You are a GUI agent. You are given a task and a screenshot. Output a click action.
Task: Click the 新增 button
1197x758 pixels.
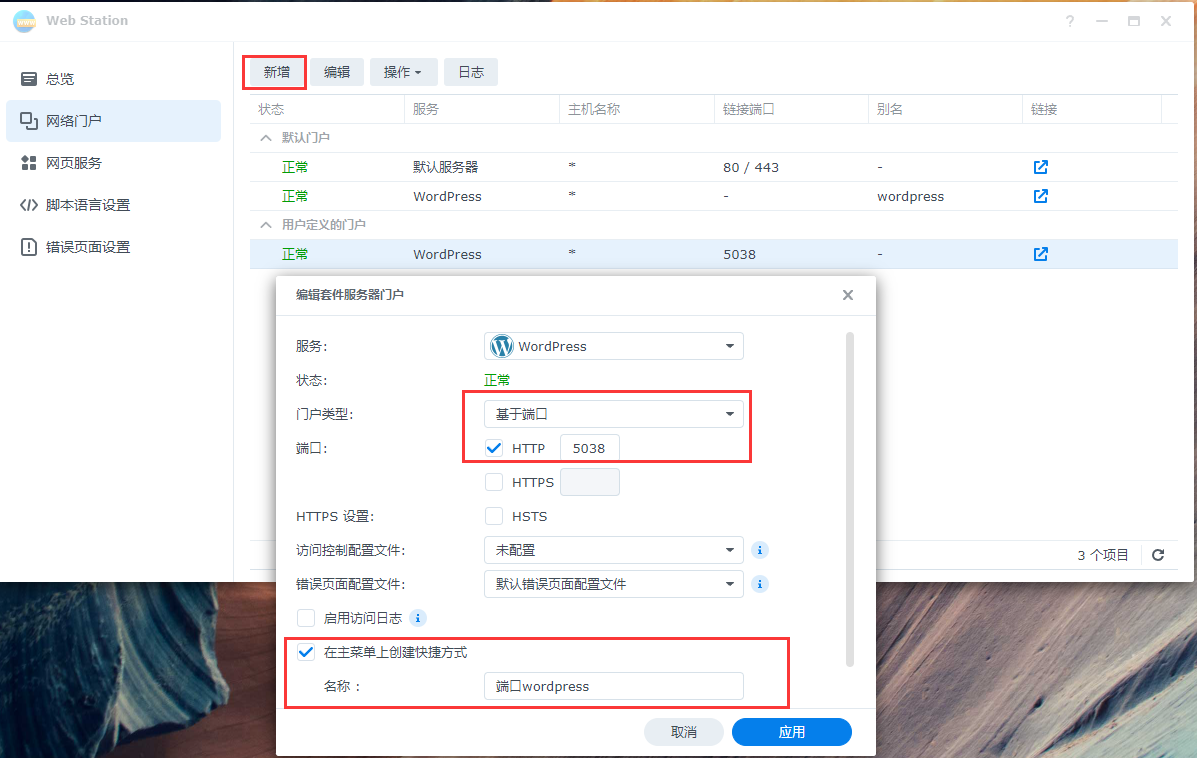pos(277,72)
